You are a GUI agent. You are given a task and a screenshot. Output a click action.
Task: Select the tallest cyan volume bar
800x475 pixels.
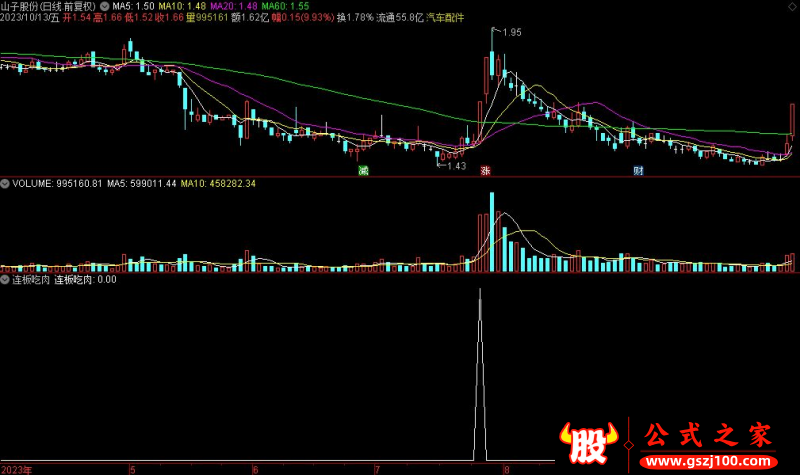tap(492, 232)
